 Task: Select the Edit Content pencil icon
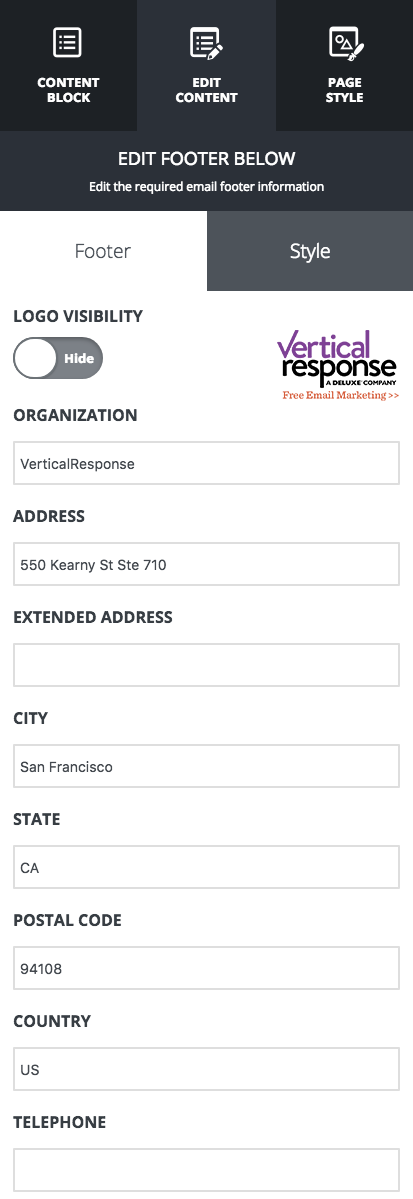(x=206, y=42)
